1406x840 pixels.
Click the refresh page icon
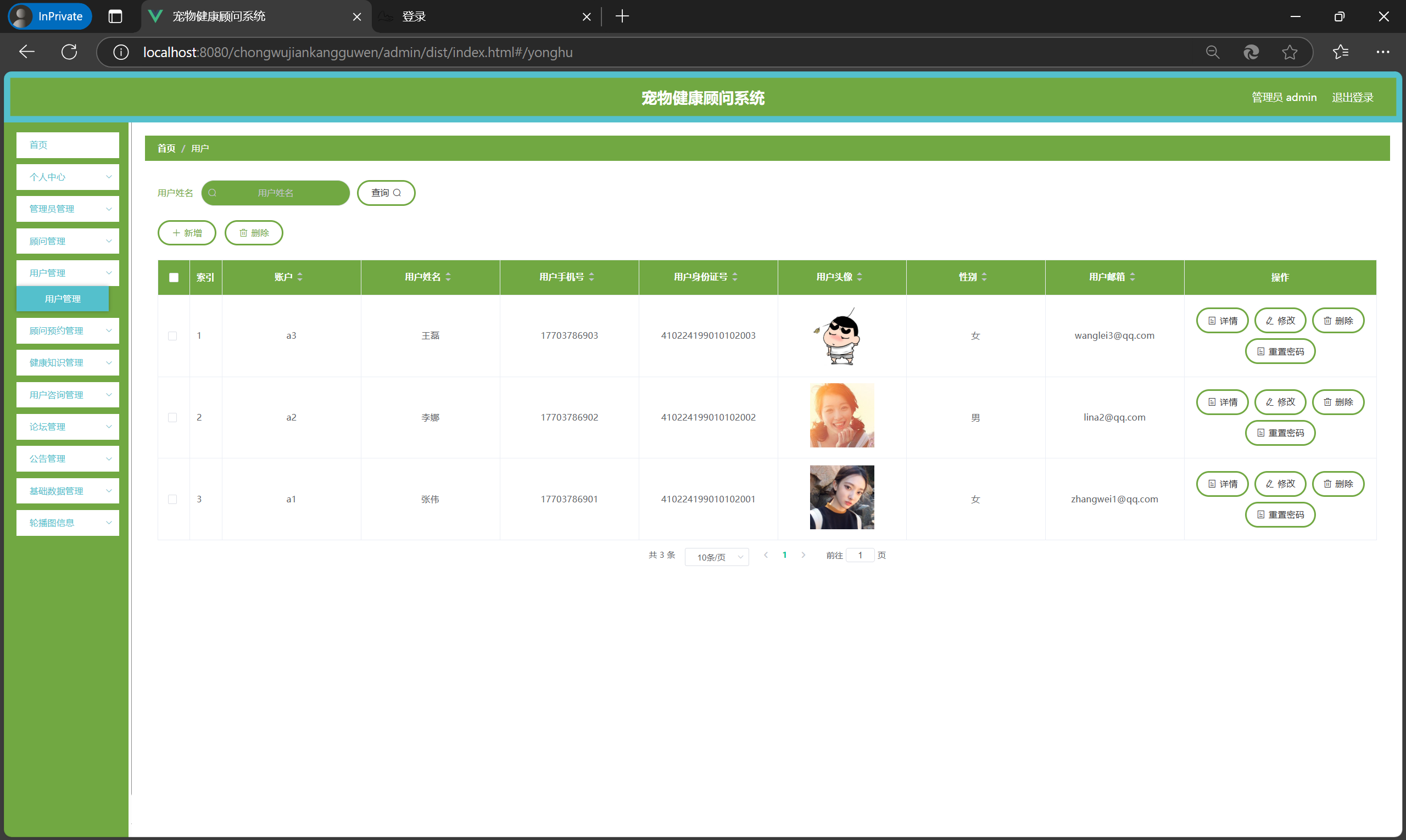click(x=69, y=52)
